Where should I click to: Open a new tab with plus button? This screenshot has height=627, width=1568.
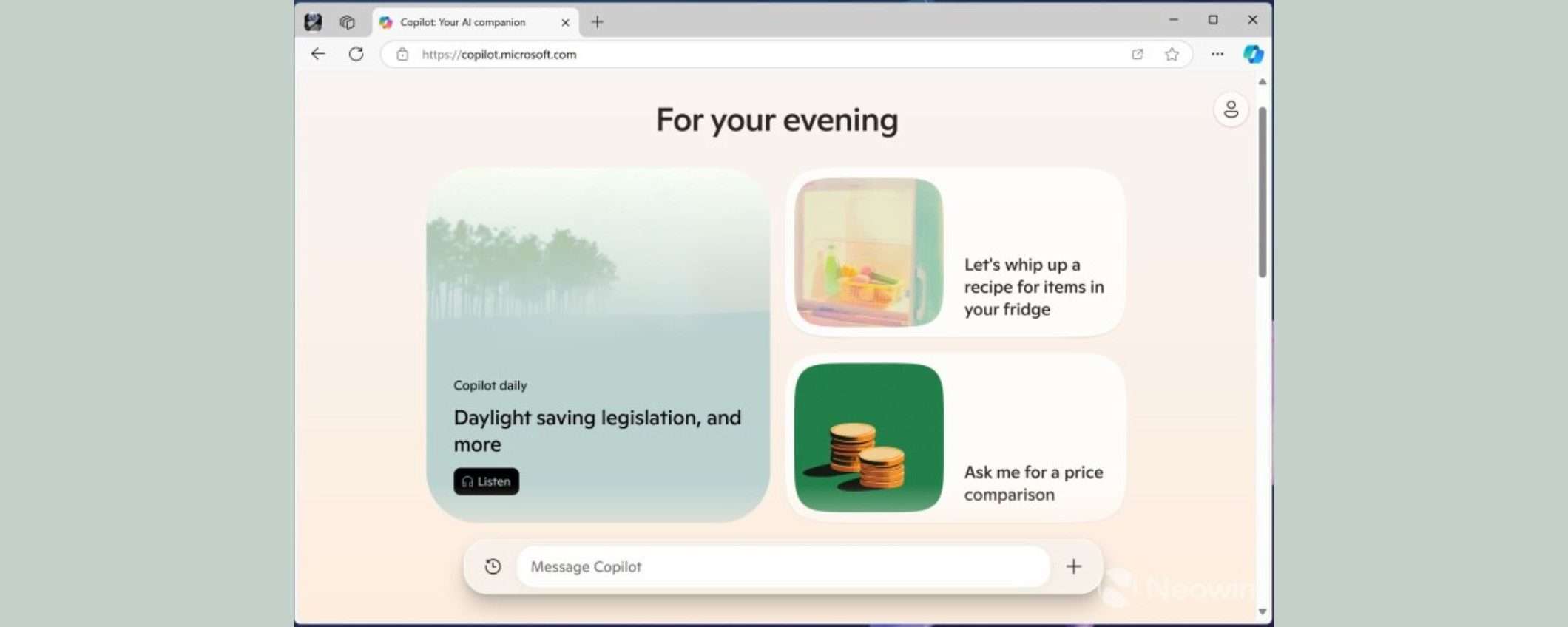click(x=597, y=22)
